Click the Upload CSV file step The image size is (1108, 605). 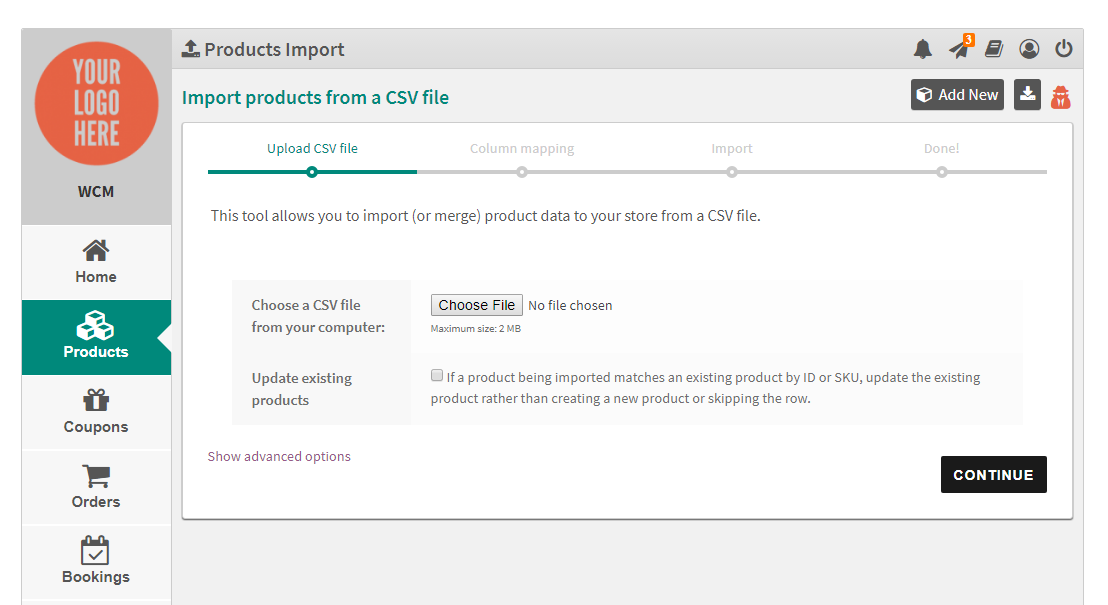coord(312,148)
